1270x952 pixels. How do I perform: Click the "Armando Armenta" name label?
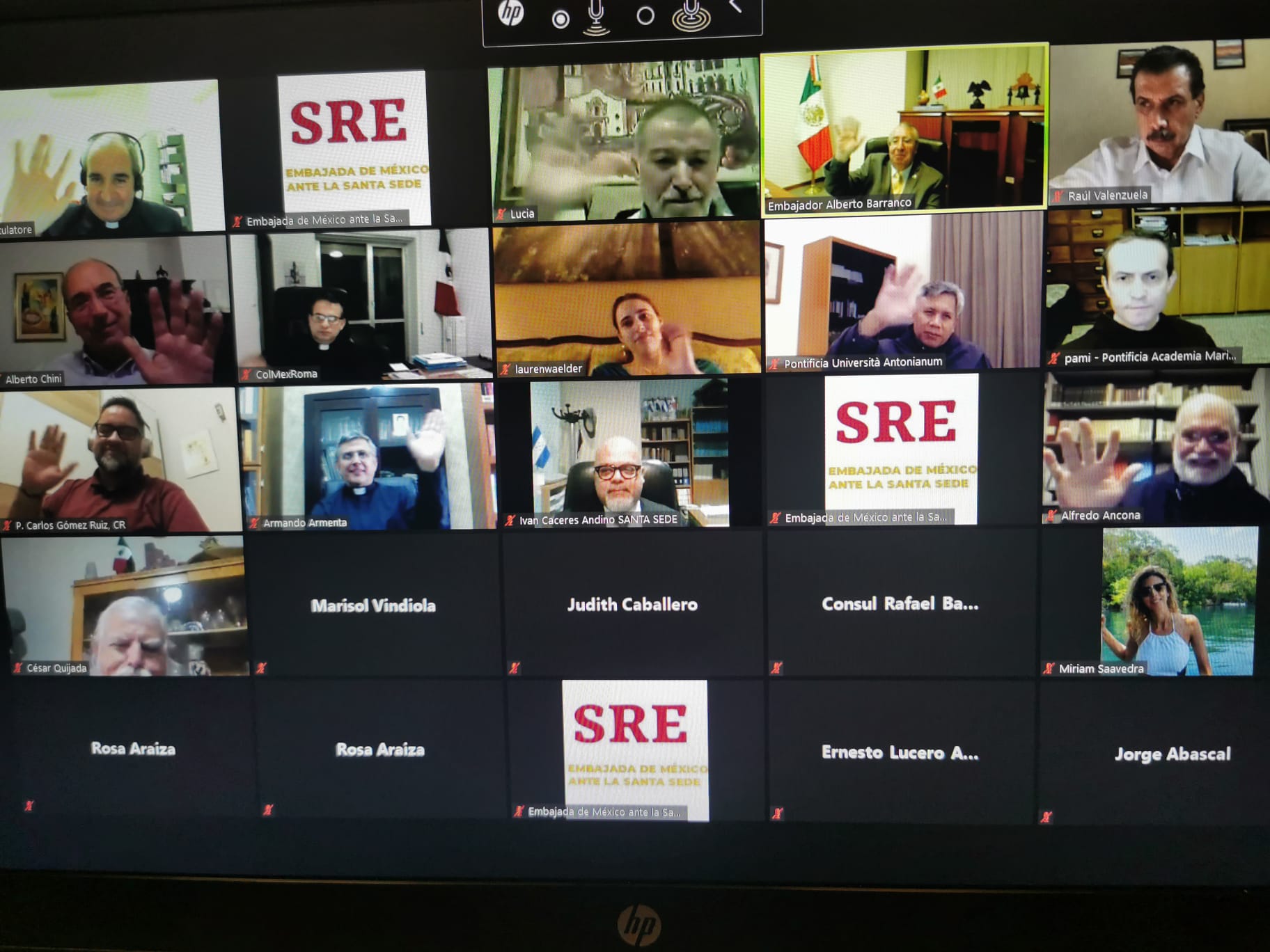click(x=305, y=523)
